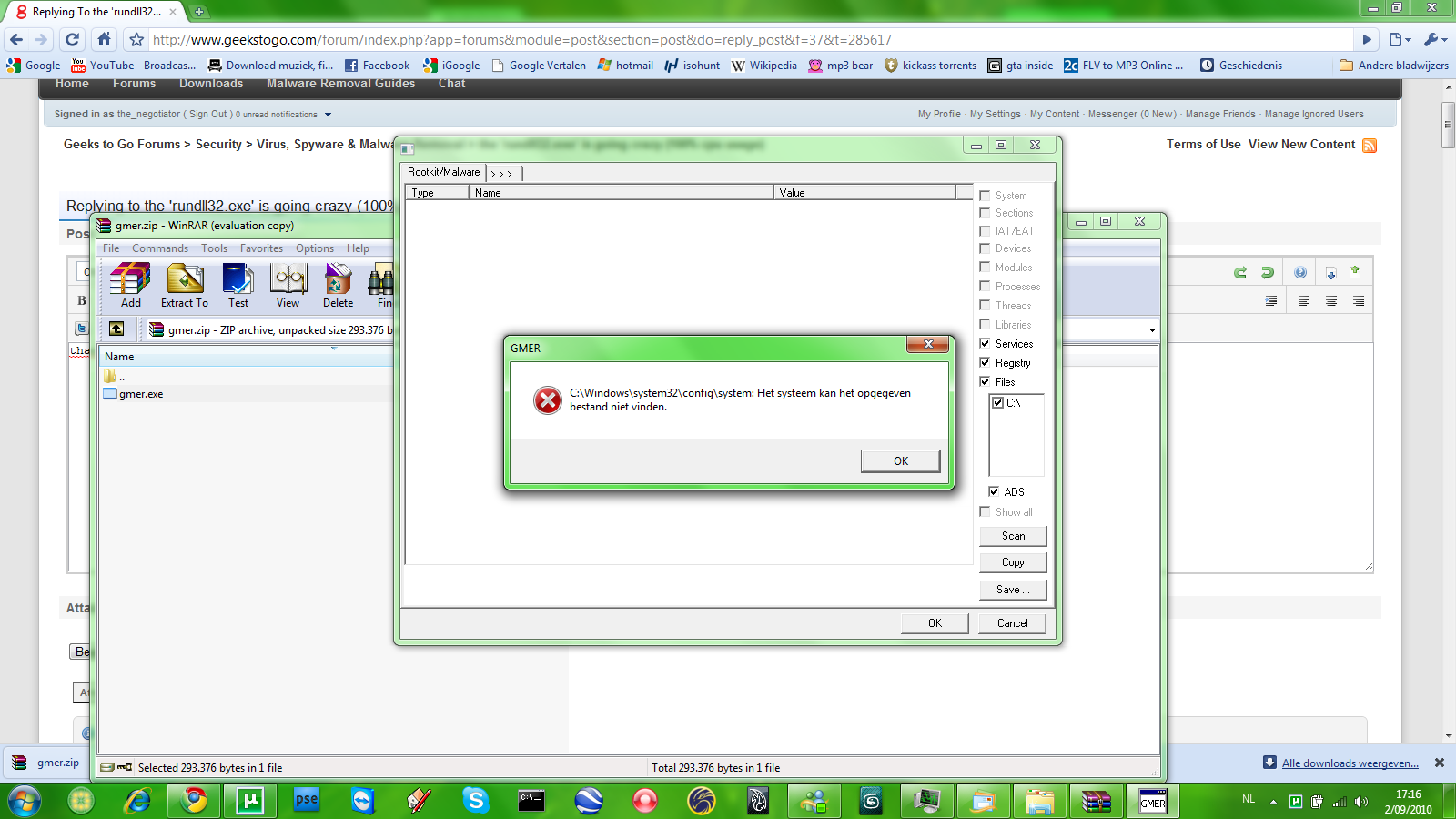Uncheck the Registry checkbox
The width and height of the screenshot is (1456, 819).
pos(985,363)
